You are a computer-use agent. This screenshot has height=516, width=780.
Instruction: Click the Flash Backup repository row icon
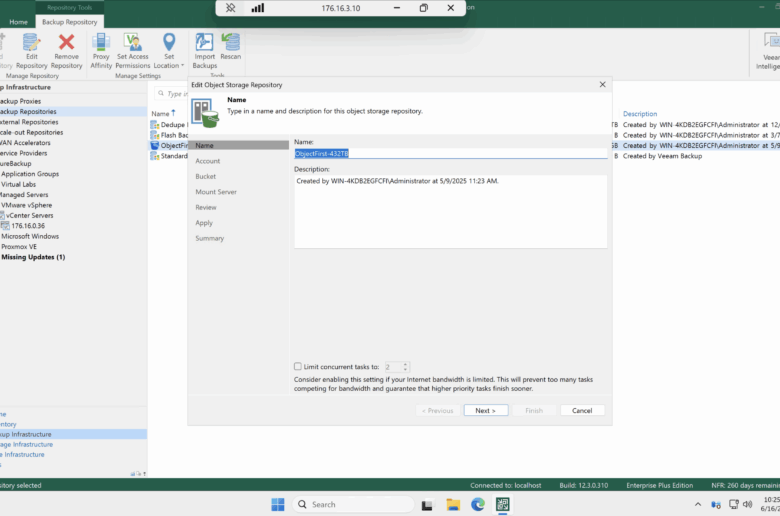[155, 135]
